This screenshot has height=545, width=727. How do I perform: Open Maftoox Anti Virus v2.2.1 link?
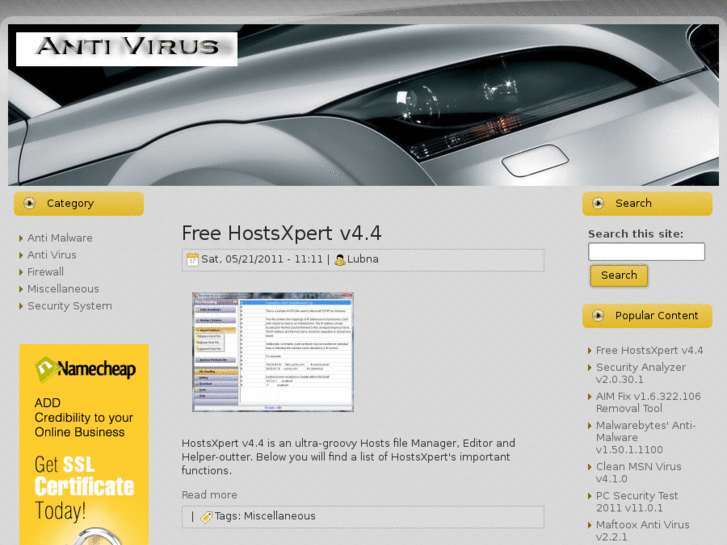click(x=643, y=531)
